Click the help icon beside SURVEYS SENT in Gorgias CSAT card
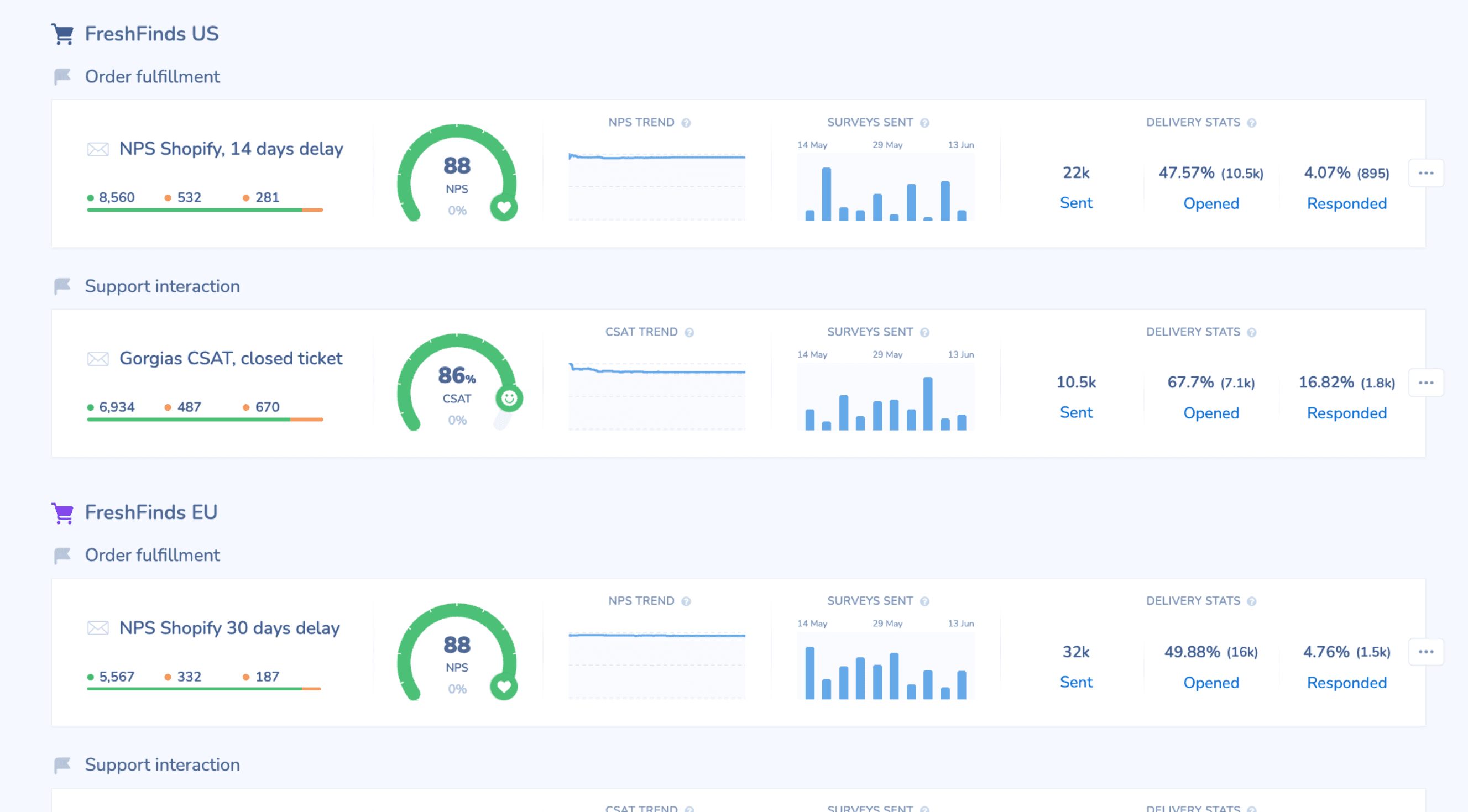 [x=925, y=332]
